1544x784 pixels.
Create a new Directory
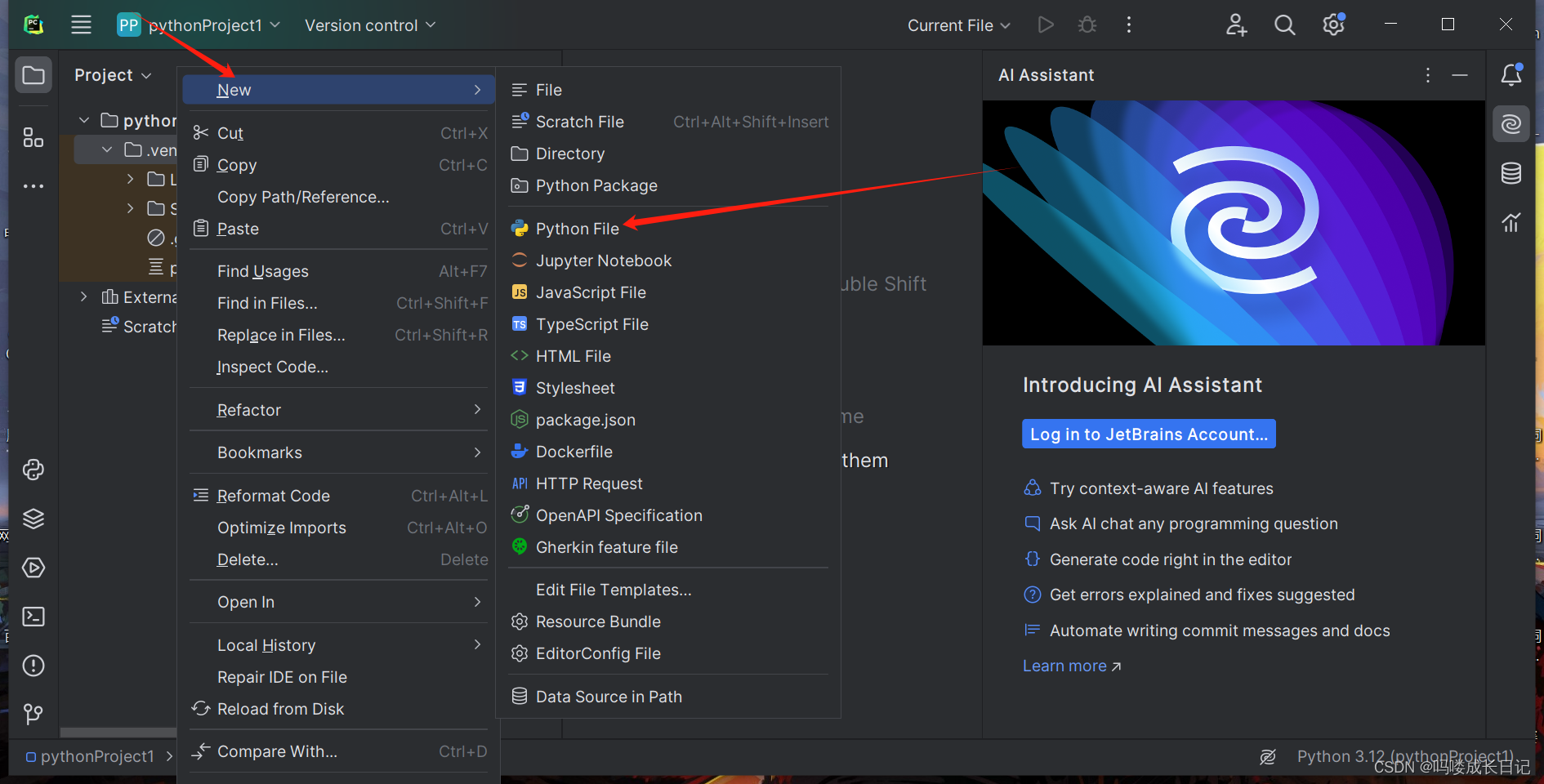tap(668, 154)
